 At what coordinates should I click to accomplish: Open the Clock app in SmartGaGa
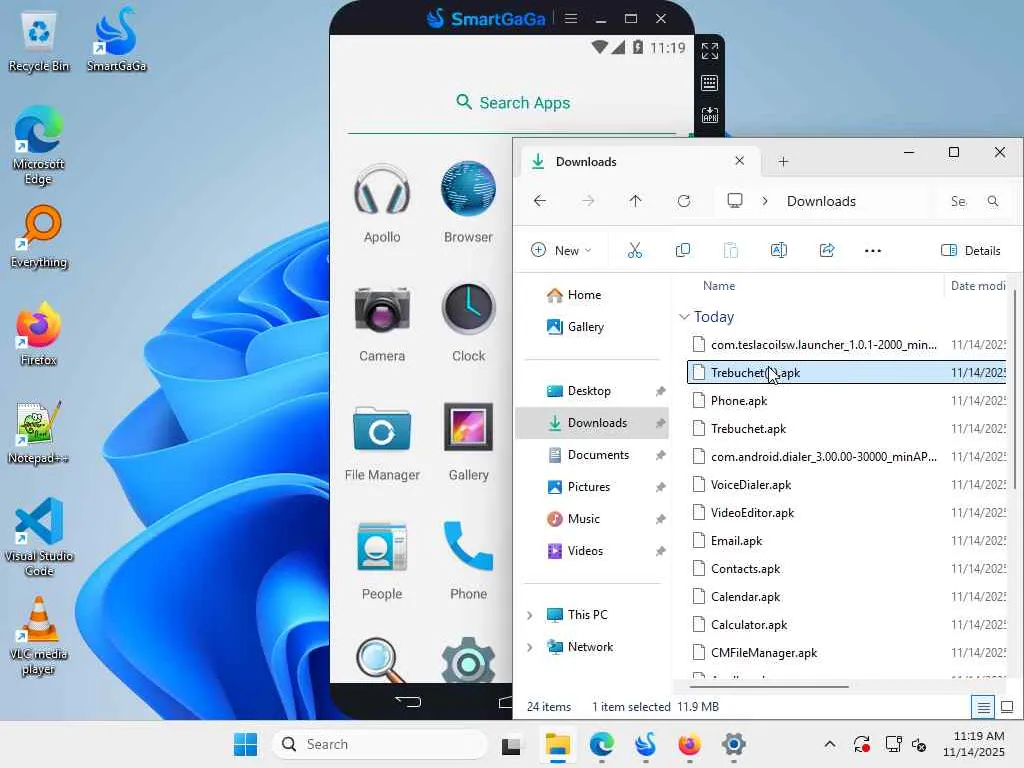pos(468,323)
